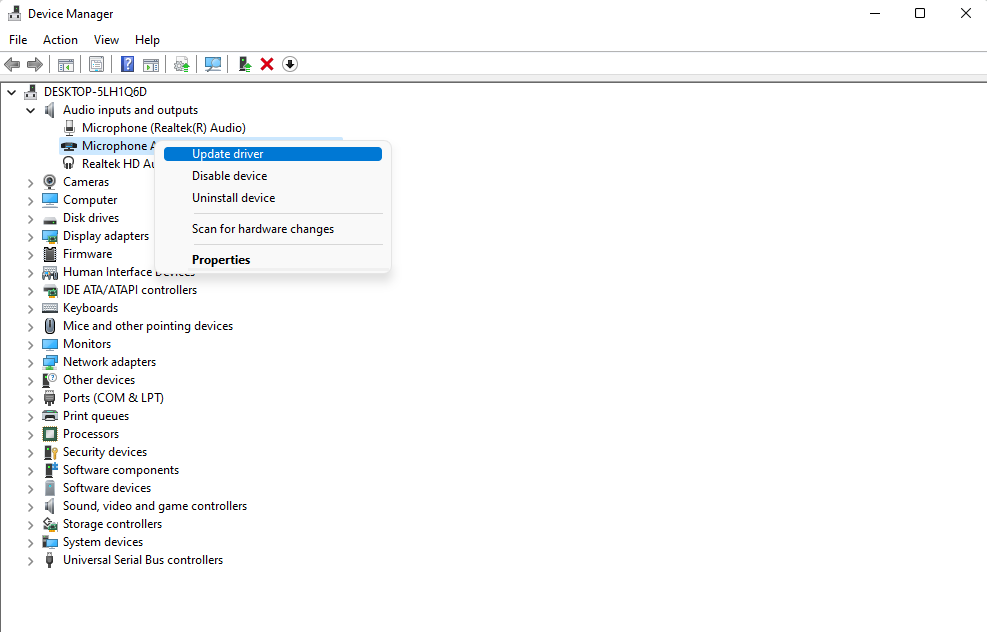Expand the IDE ATA/ATAPI controllers chevron
The height and width of the screenshot is (632, 987).
tap(30, 291)
